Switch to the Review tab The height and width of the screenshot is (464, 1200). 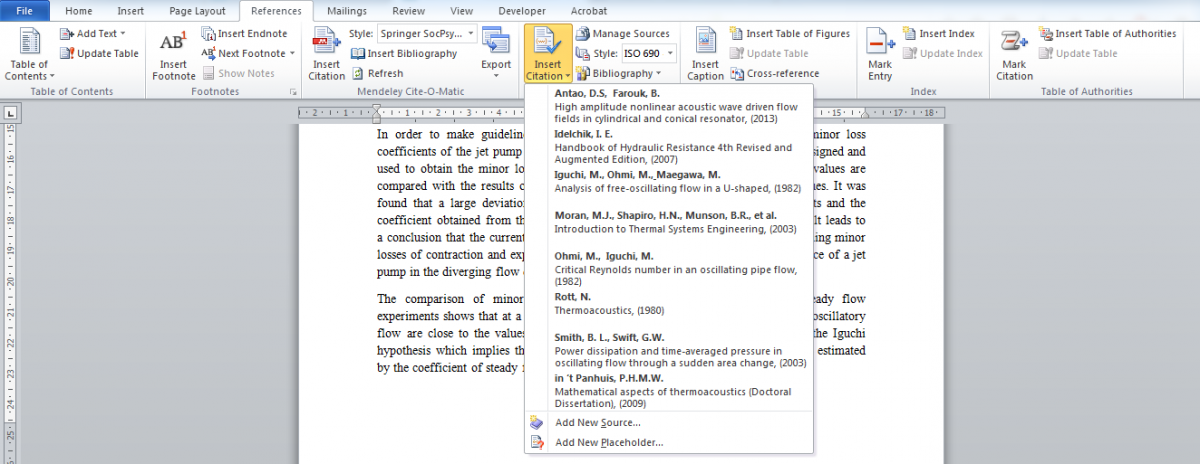click(408, 11)
